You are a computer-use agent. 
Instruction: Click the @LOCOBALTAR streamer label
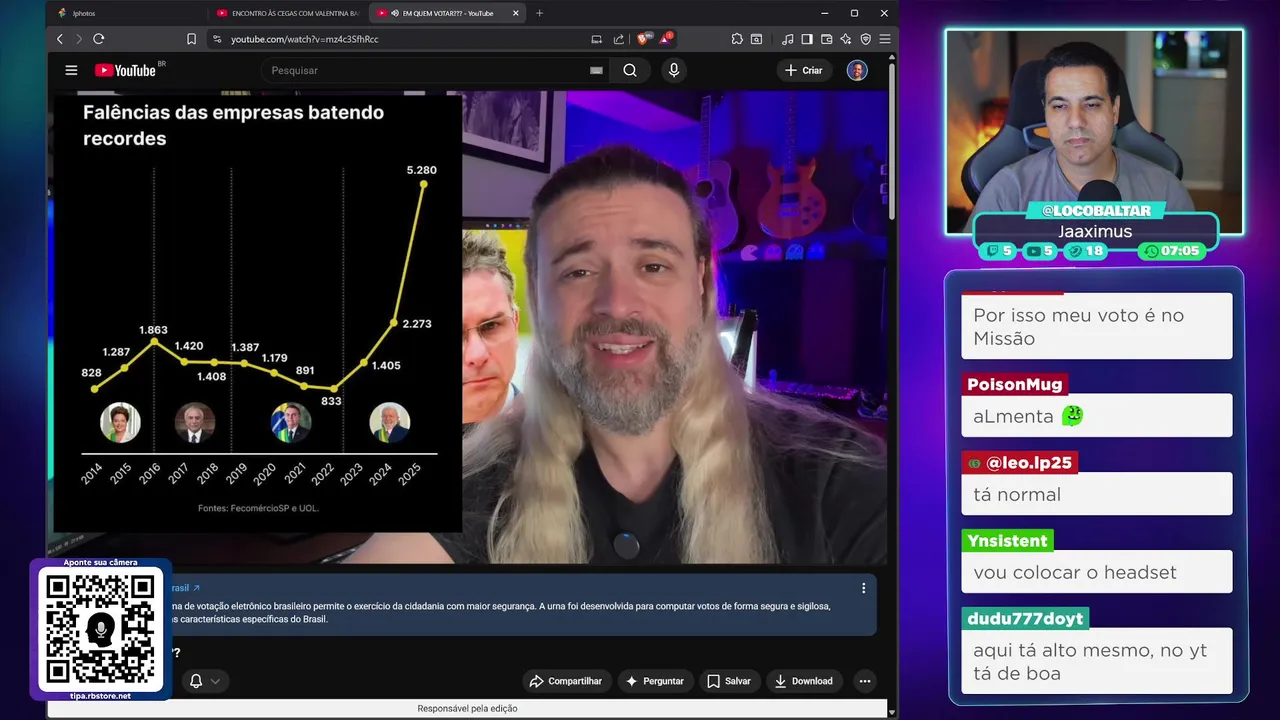1096,210
